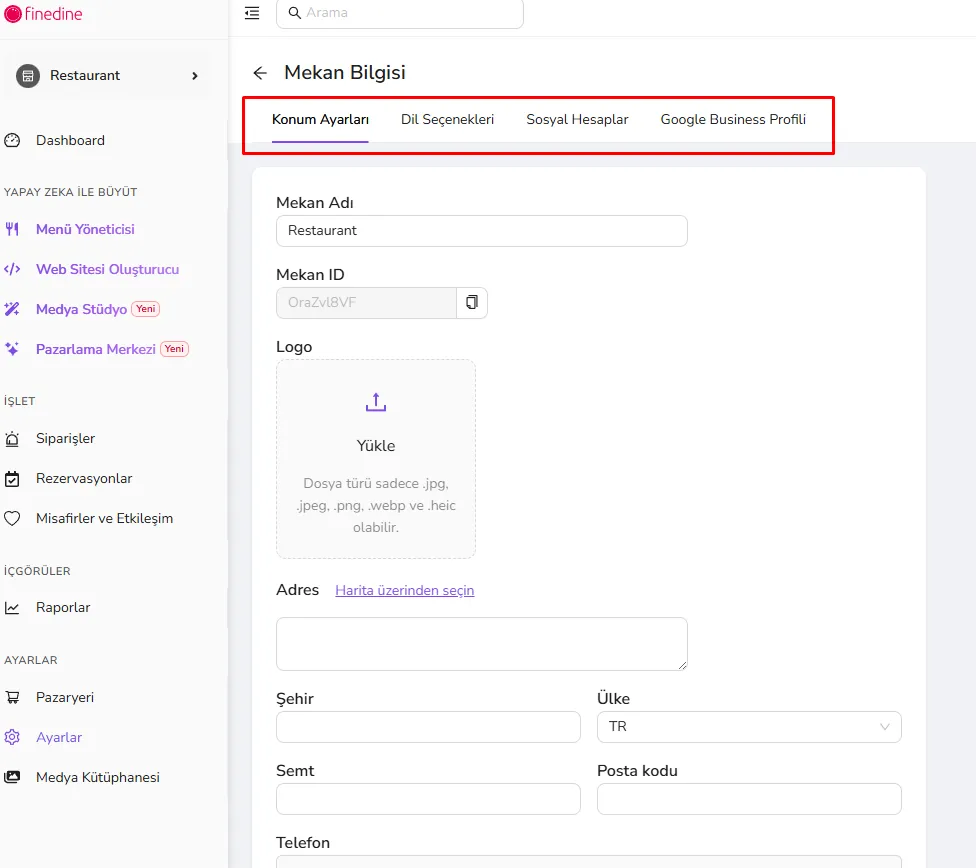Click the Posta kodu input field
The height and width of the screenshot is (868, 976).
749,799
